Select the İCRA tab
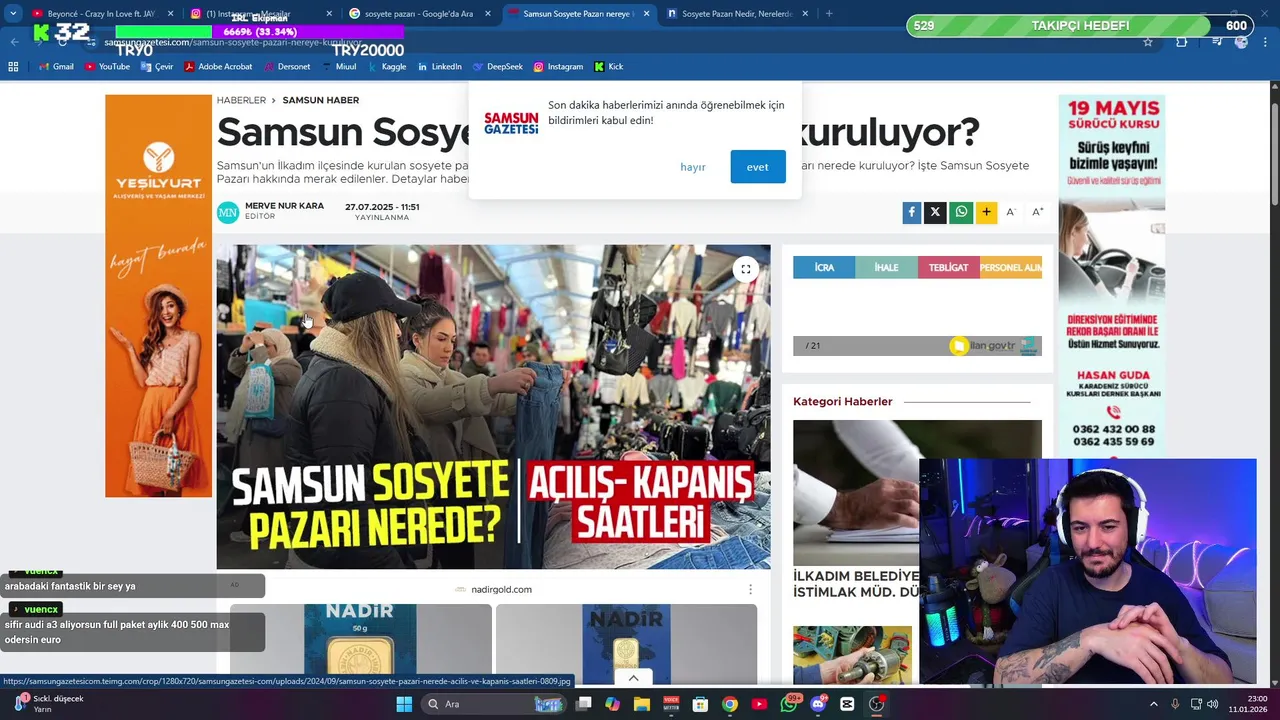1280x720 pixels. [824, 267]
